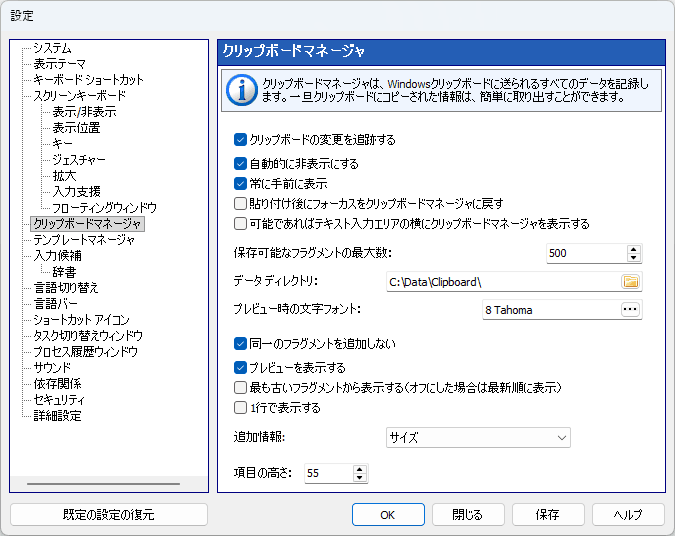Open 言語バー settings
Image resolution: width=675 pixels, height=536 pixels.
coord(56,304)
